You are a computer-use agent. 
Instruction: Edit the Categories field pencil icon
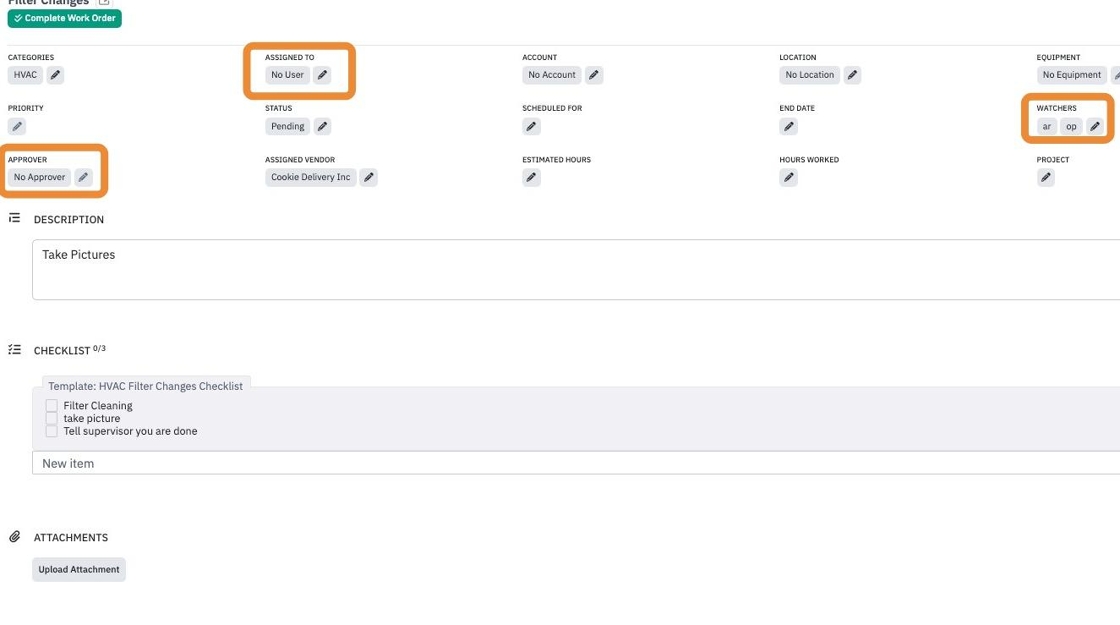pyautogui.click(x=55, y=75)
